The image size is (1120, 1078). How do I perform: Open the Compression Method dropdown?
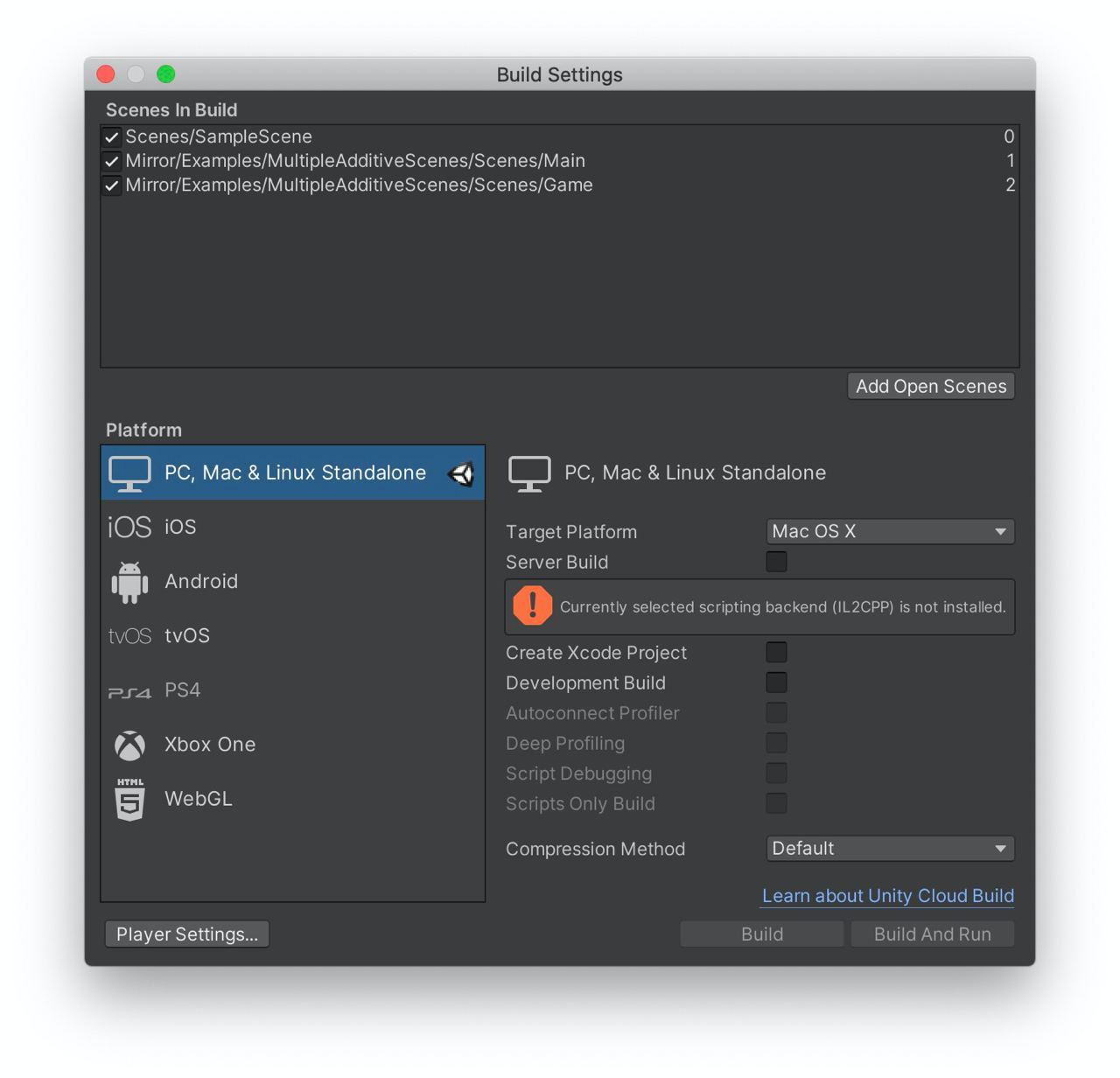[x=890, y=848]
